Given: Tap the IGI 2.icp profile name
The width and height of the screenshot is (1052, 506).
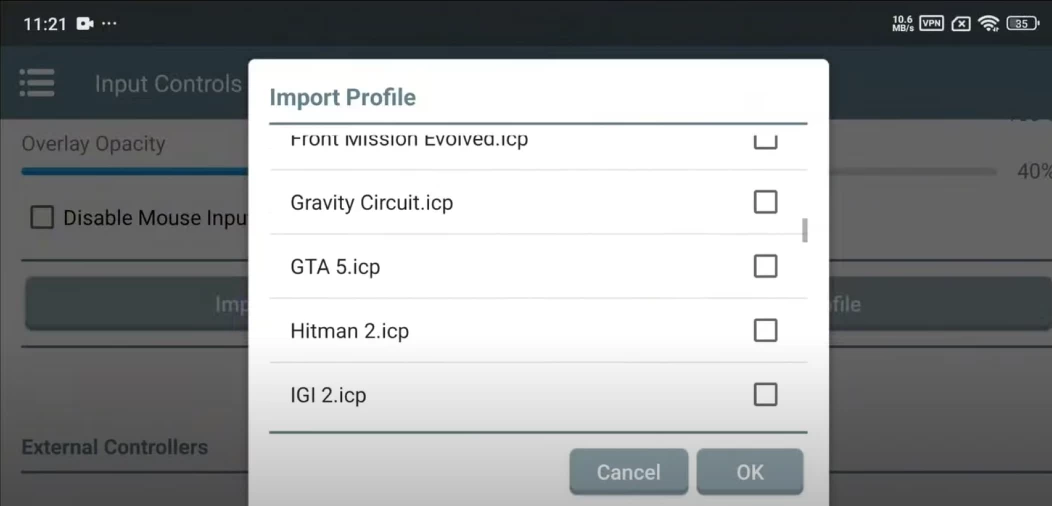Looking at the screenshot, I should pyautogui.click(x=328, y=396).
